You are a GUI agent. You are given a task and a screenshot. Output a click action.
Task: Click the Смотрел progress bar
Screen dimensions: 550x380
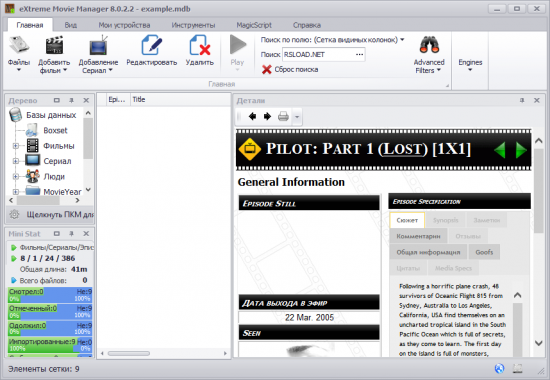pyautogui.click(x=50, y=295)
